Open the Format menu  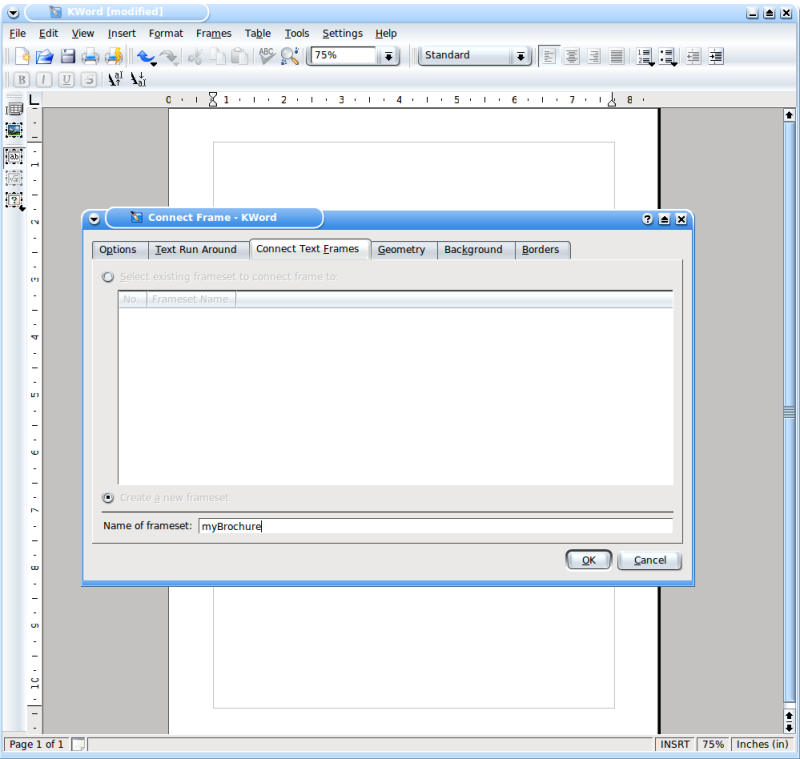(x=166, y=33)
